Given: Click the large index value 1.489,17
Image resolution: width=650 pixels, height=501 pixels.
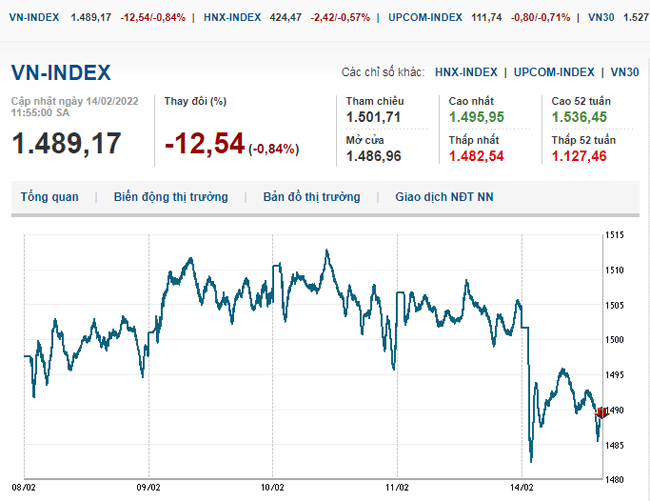Looking at the screenshot, I should [66, 143].
